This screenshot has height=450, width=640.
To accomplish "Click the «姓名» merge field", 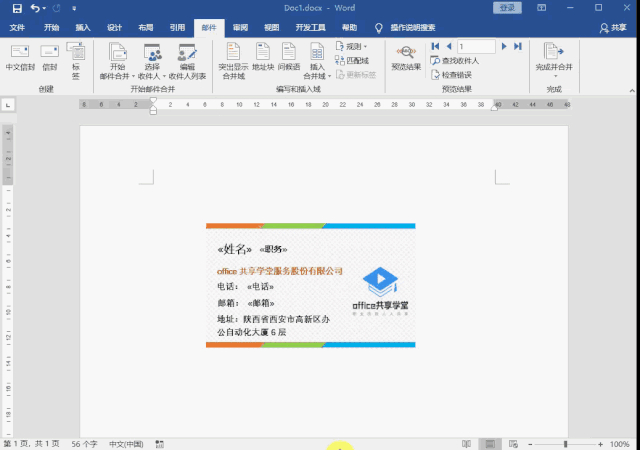I will [x=235, y=249].
